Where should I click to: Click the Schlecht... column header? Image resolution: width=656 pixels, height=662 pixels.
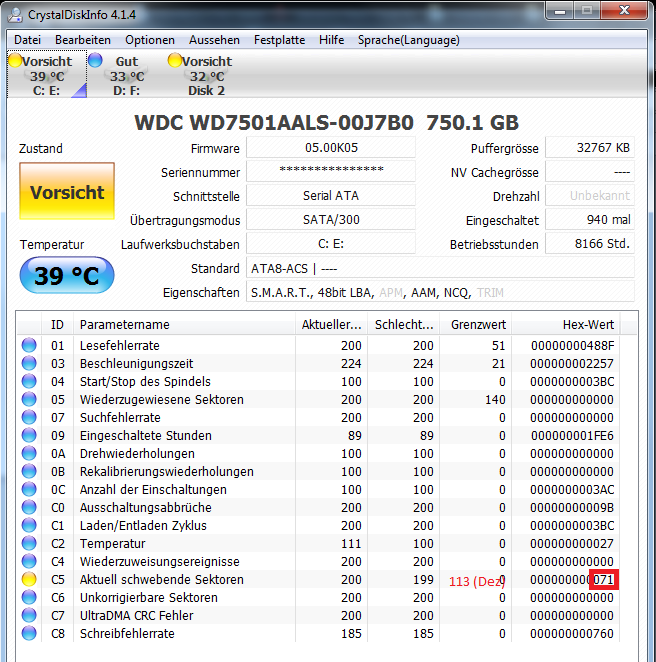click(404, 324)
